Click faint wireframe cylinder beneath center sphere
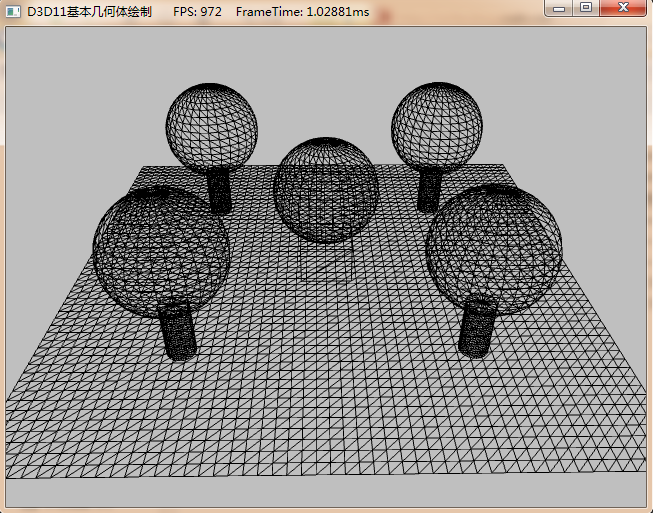The height and width of the screenshot is (513, 653). (327, 262)
